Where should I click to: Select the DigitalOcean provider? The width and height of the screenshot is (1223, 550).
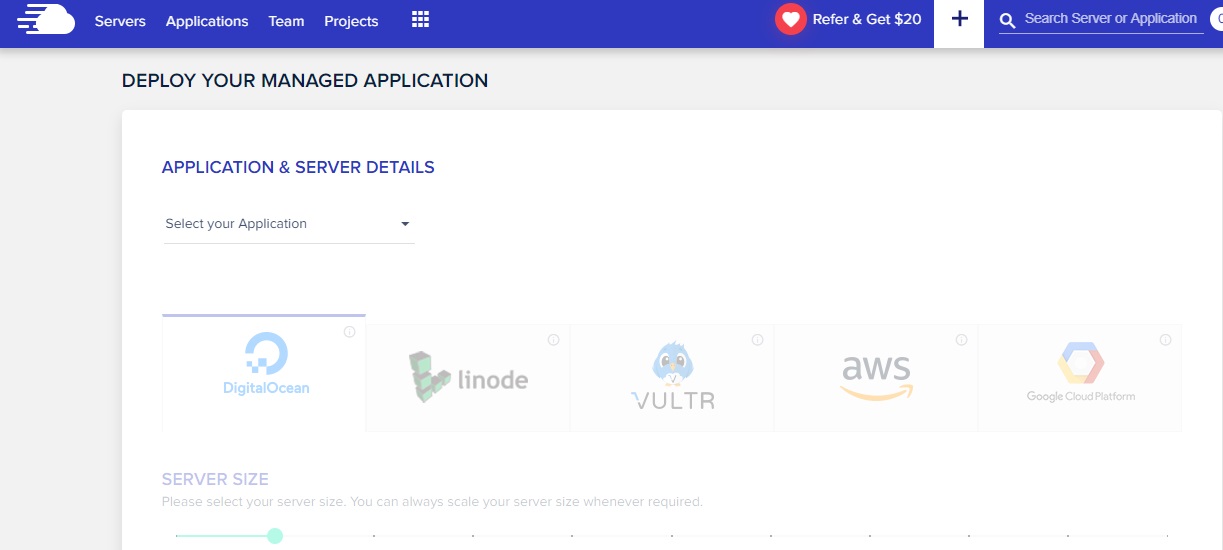264,373
